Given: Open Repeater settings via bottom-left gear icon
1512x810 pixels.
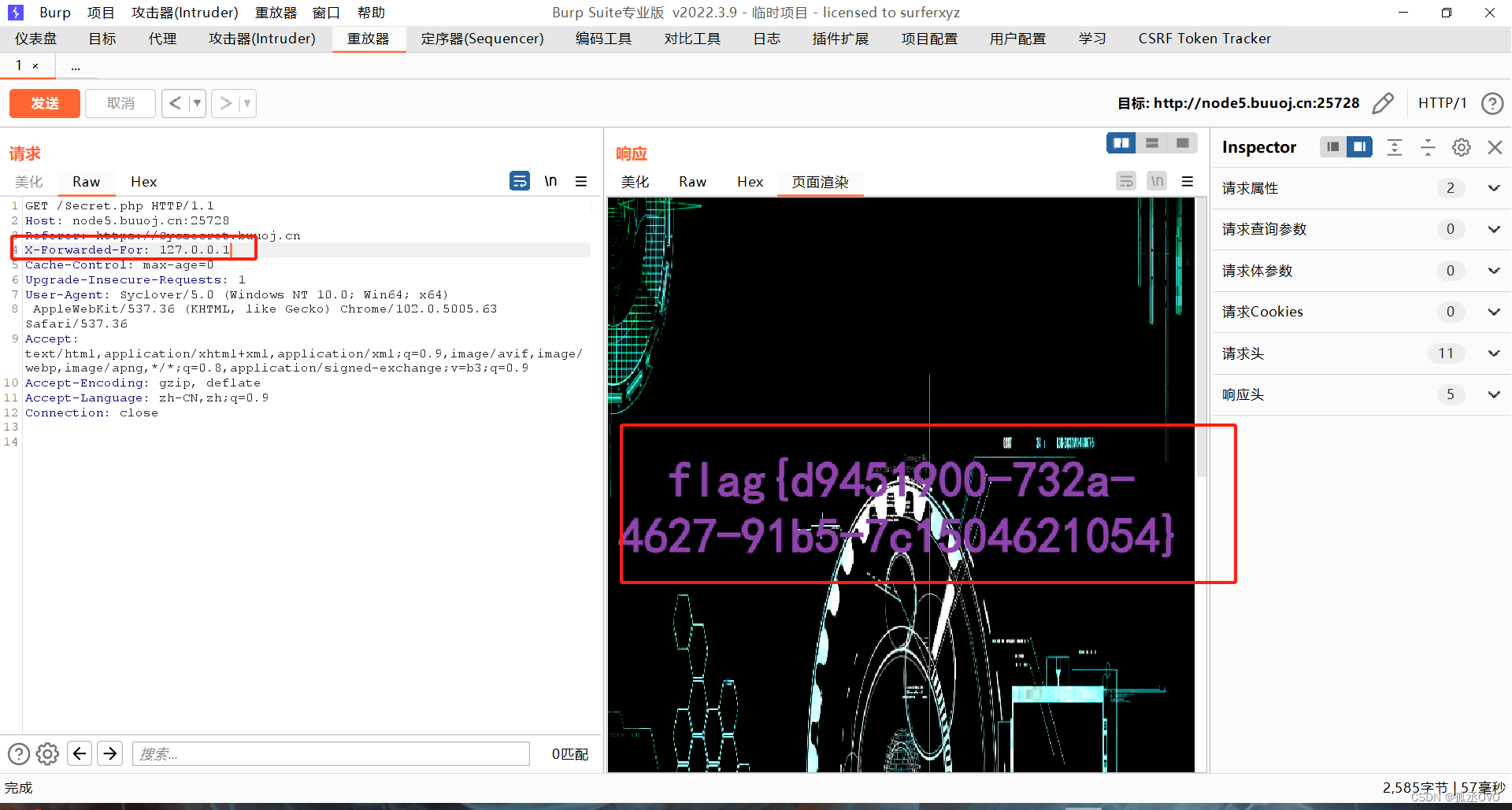Looking at the screenshot, I should click(x=47, y=753).
